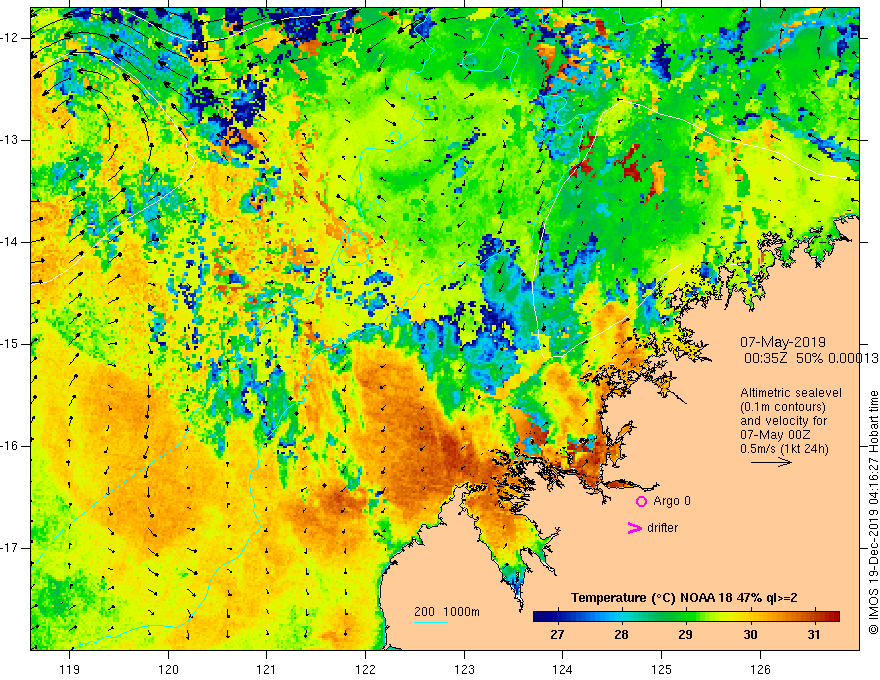Click the 31 label on temperature scale

click(x=814, y=635)
